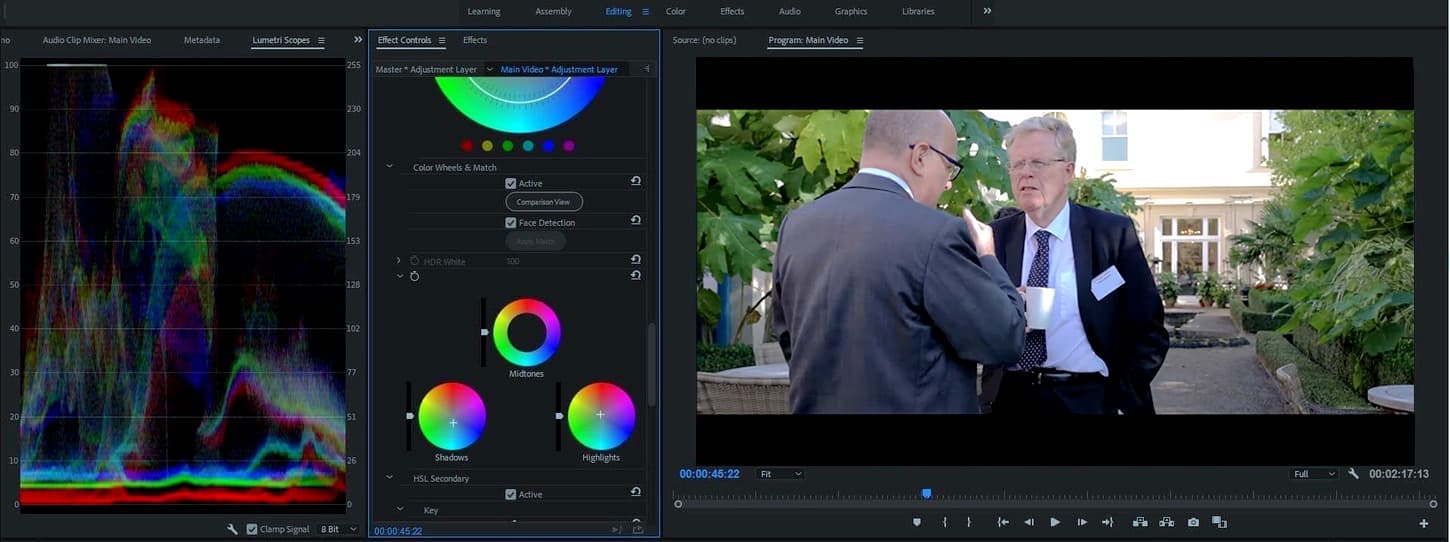Open Lumetri Scopes wrench settings

tap(232, 529)
